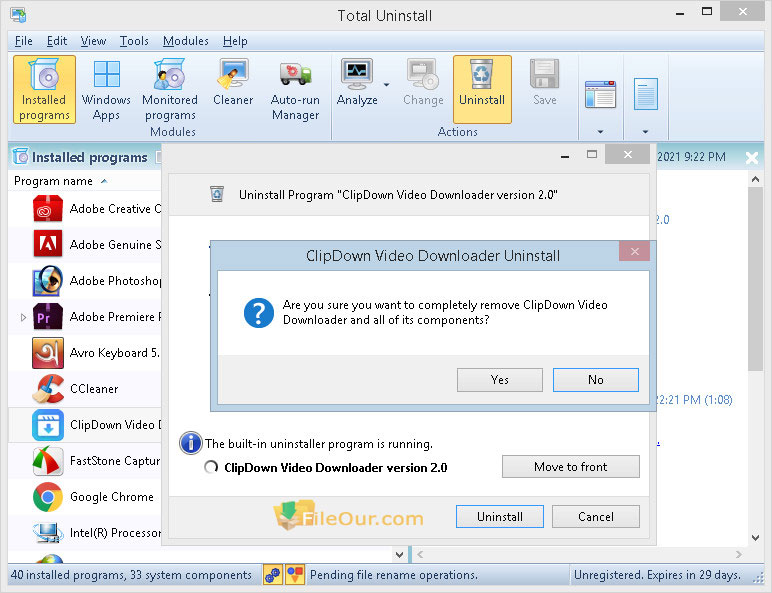Screen dimensions: 772x593
Task: Click the vertical scrollbar up arrow
Action: pos(755,180)
